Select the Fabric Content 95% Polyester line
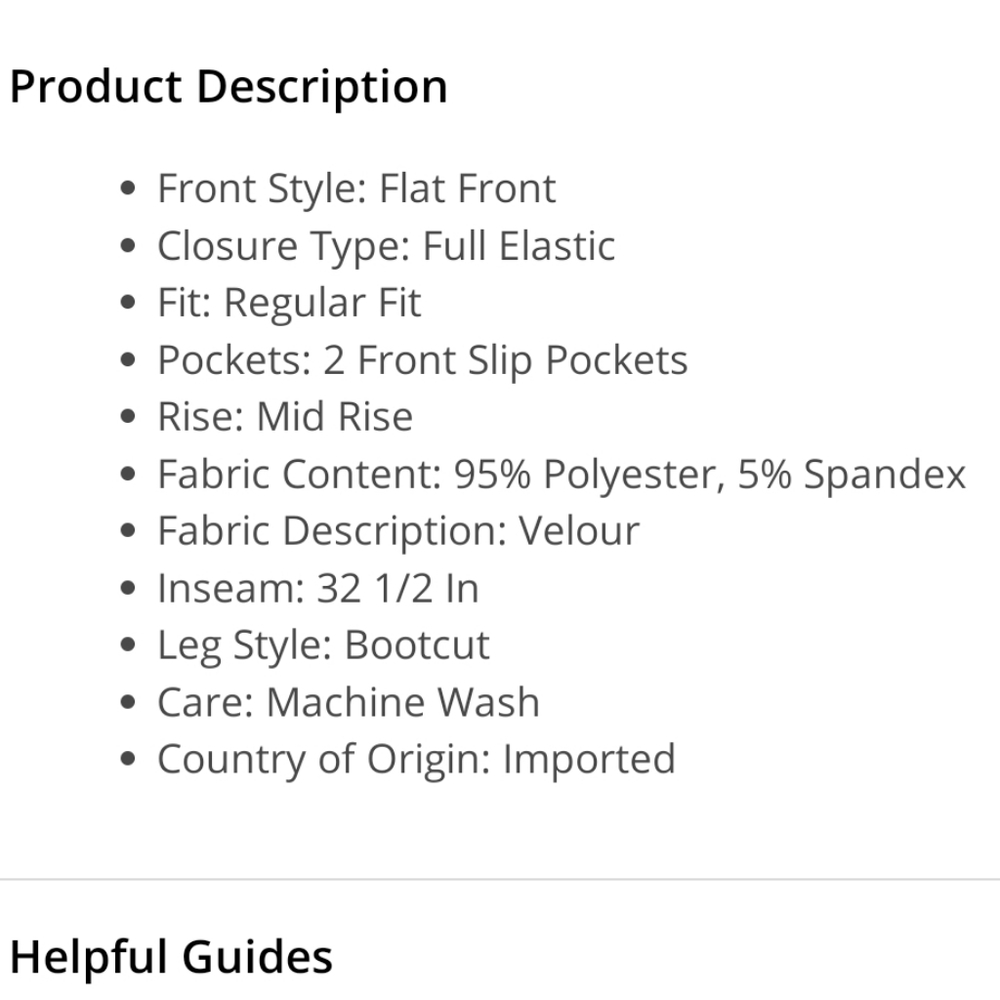This screenshot has height=1000, width=1000. [x=561, y=474]
